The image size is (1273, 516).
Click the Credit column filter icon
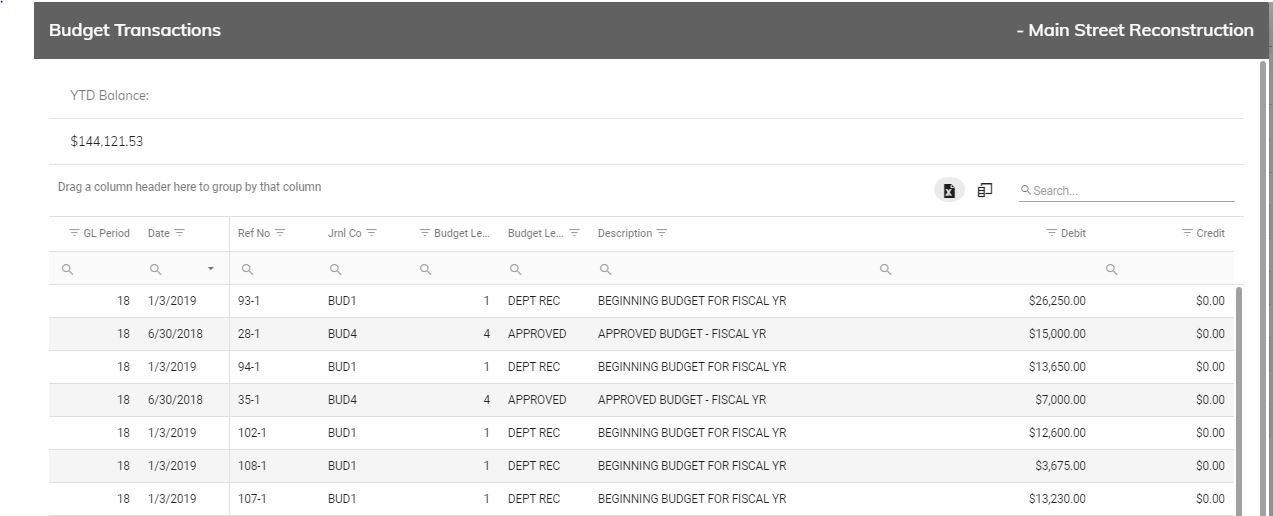click(1187, 233)
